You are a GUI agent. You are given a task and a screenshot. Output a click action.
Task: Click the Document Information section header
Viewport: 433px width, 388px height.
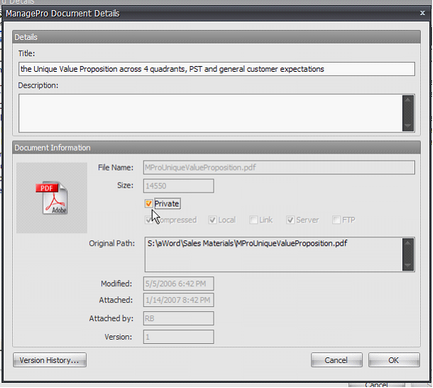click(x=216, y=148)
